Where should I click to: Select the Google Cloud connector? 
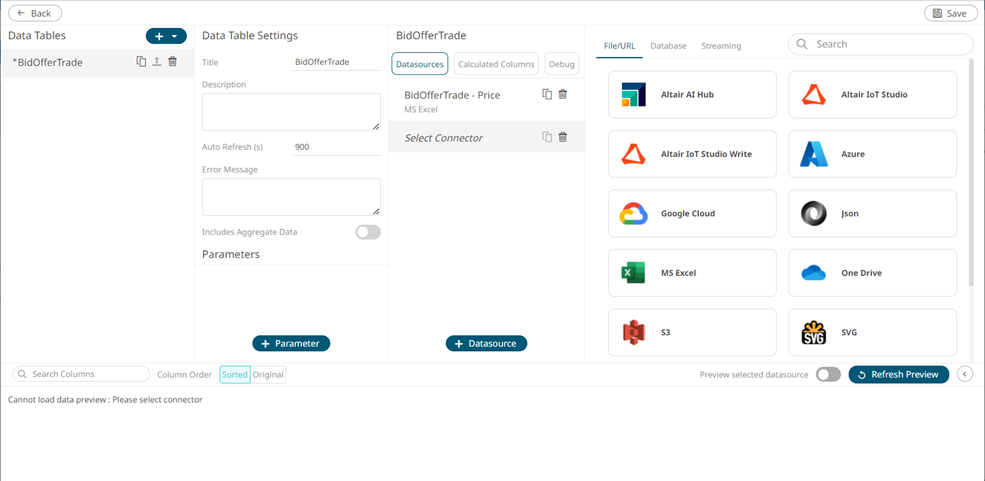pyautogui.click(x=692, y=214)
